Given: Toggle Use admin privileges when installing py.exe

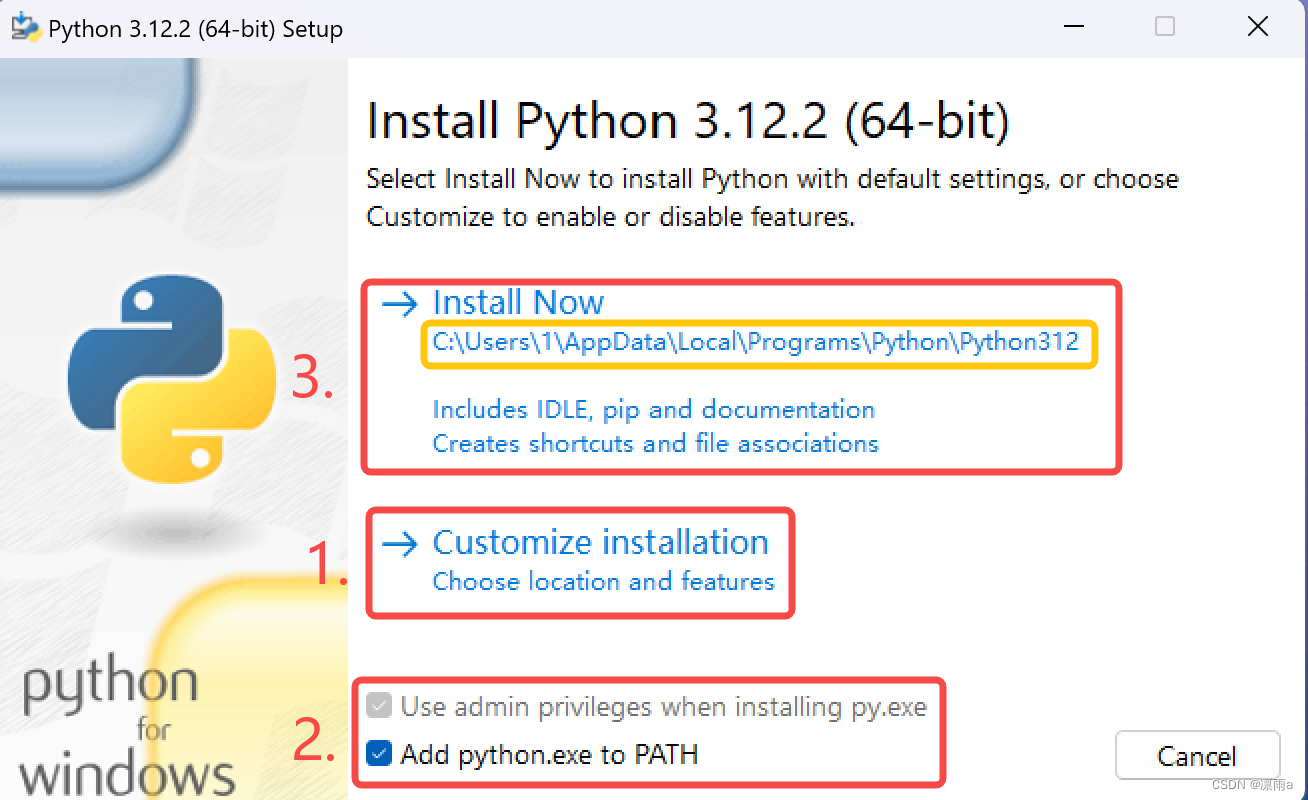Looking at the screenshot, I should [x=379, y=707].
